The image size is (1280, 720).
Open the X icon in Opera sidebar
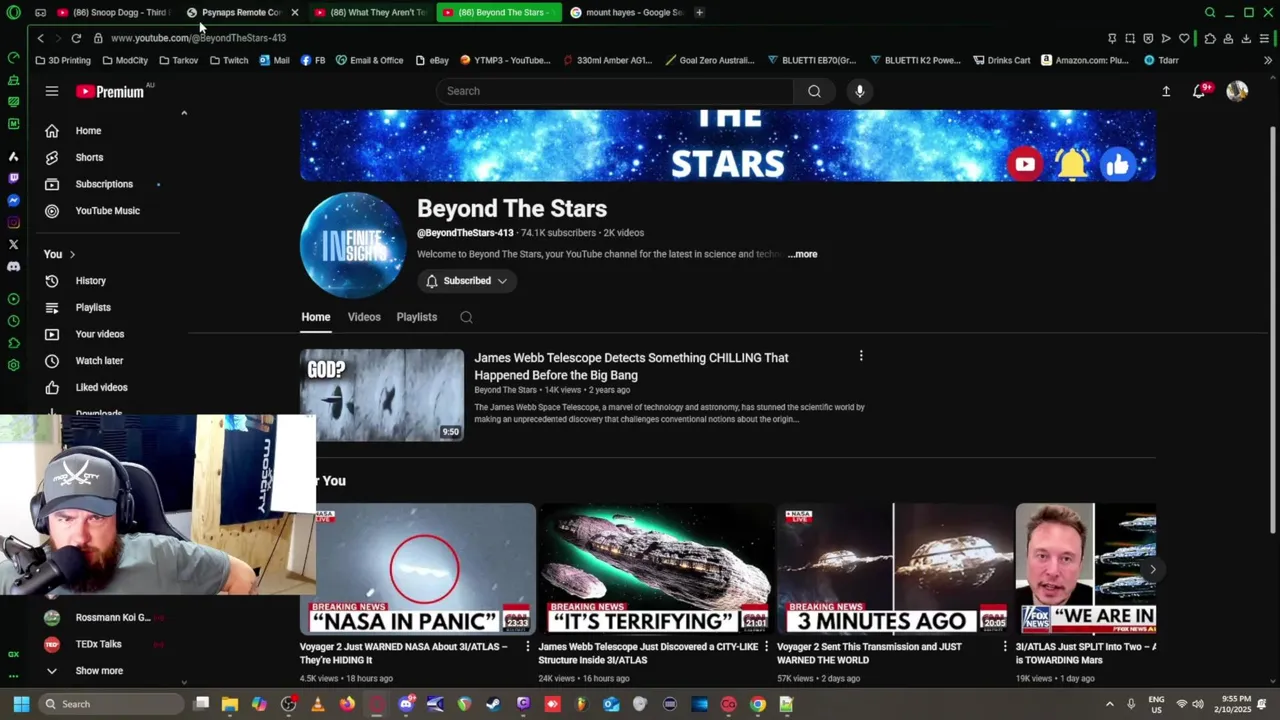(13, 244)
